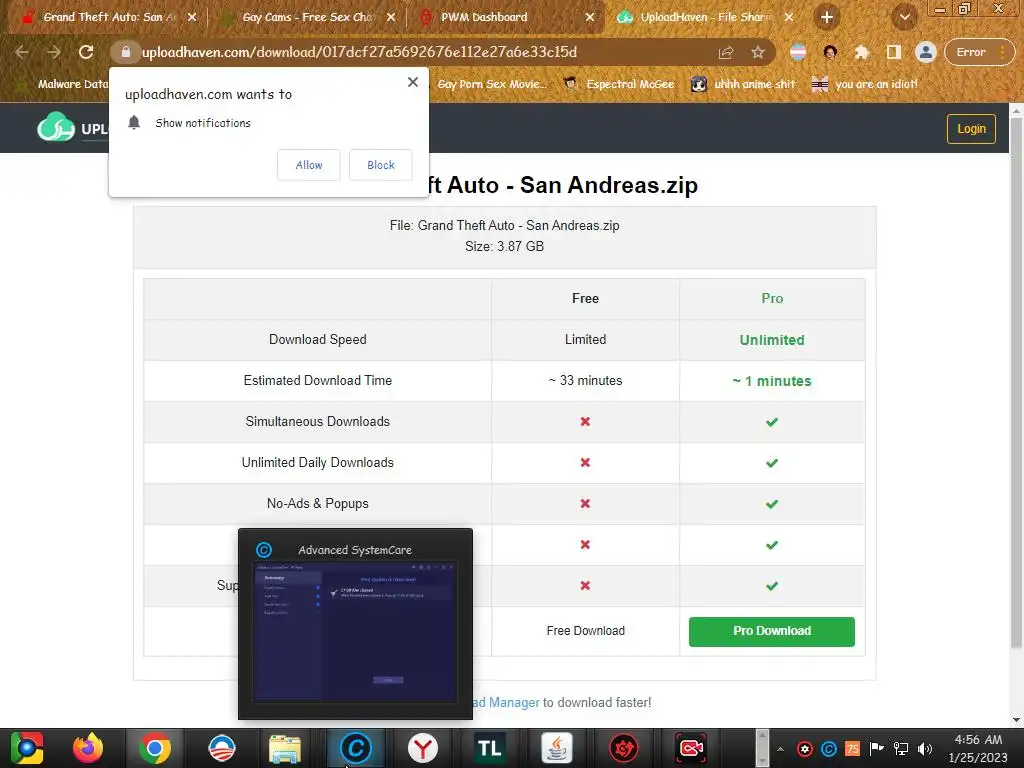The width and height of the screenshot is (1024, 768).
Task: Click the share page icon in address bar
Action: pos(726,52)
